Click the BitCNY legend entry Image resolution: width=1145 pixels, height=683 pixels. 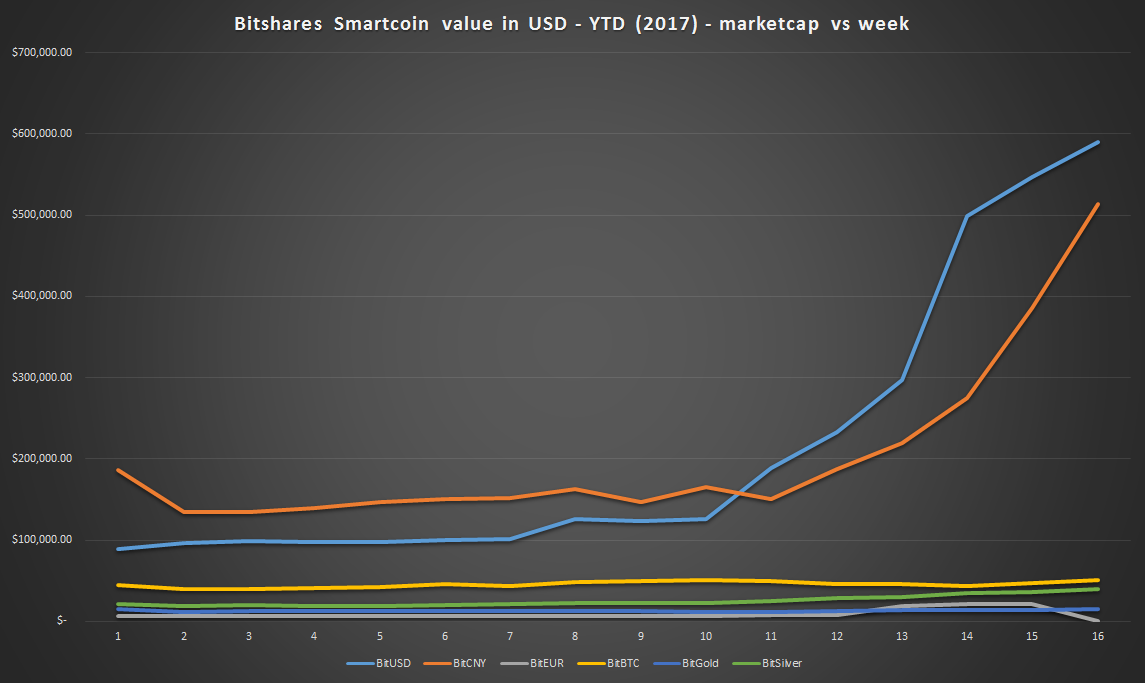tap(455, 663)
